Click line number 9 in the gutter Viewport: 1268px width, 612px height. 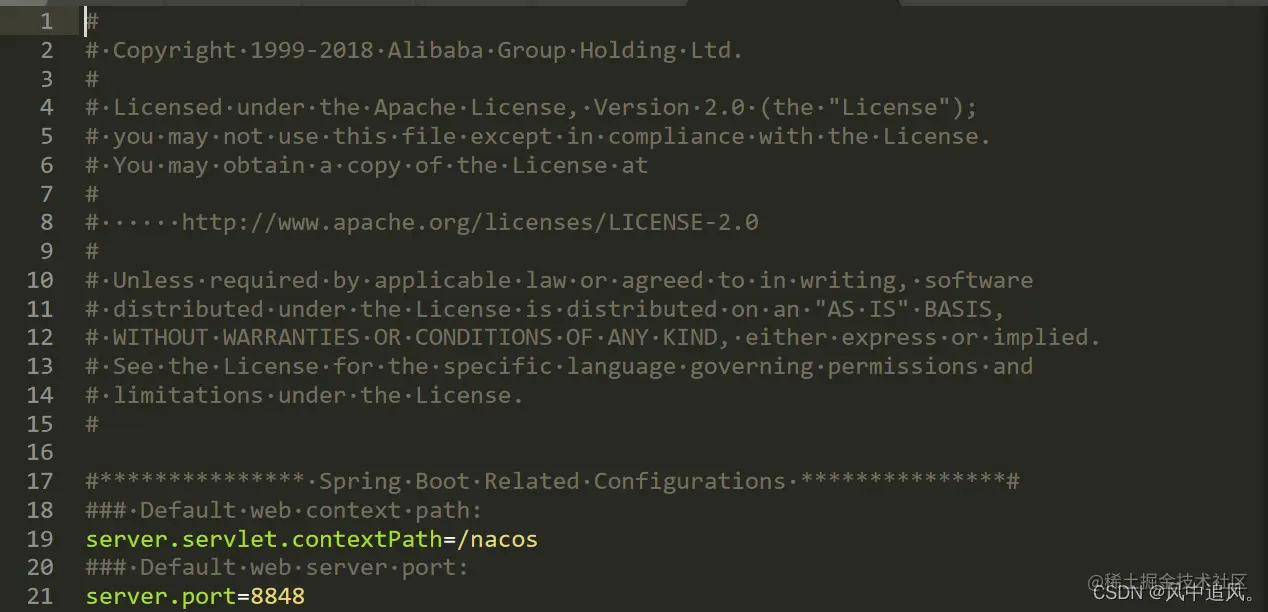47,251
